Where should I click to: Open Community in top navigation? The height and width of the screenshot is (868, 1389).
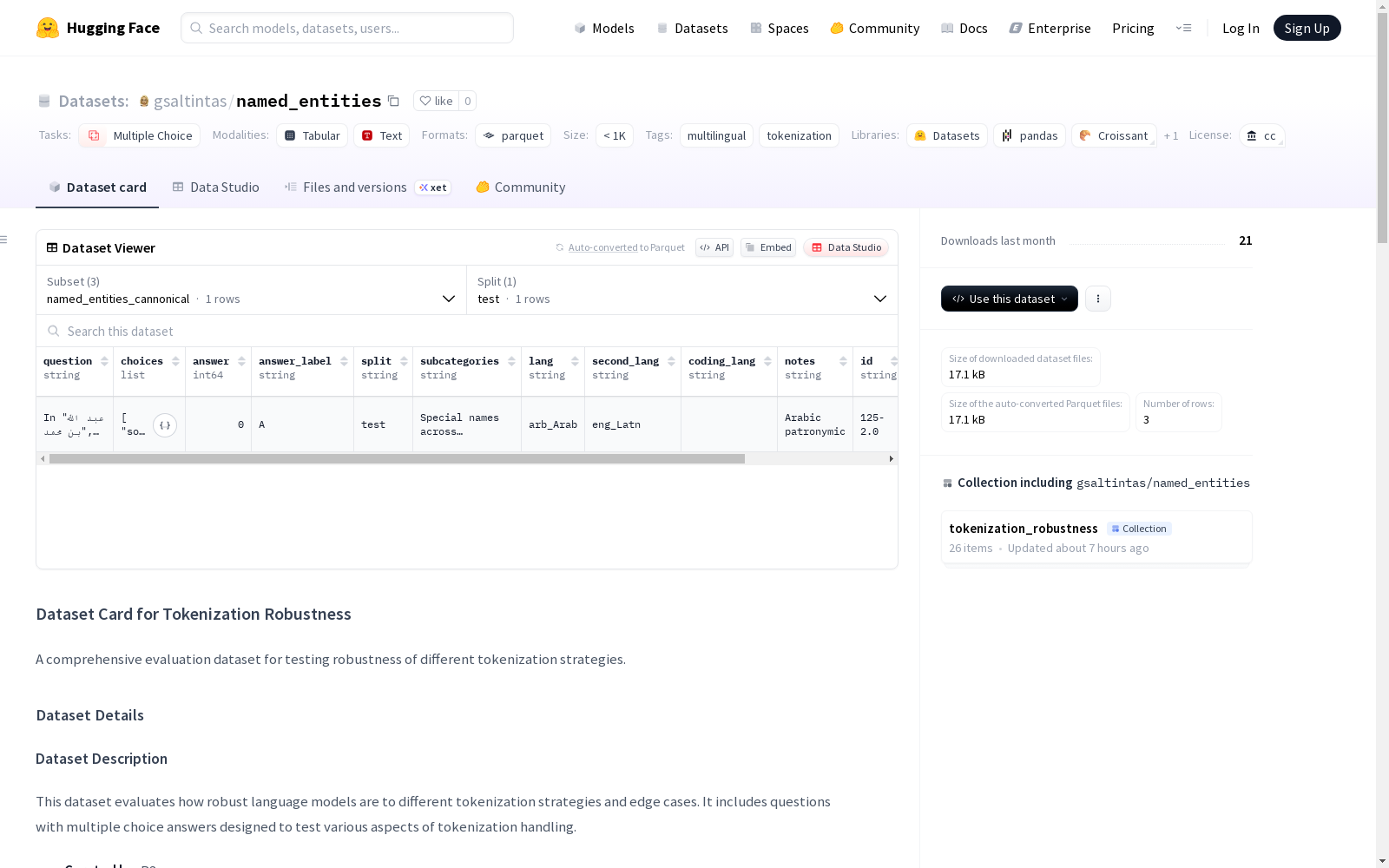coord(875,28)
